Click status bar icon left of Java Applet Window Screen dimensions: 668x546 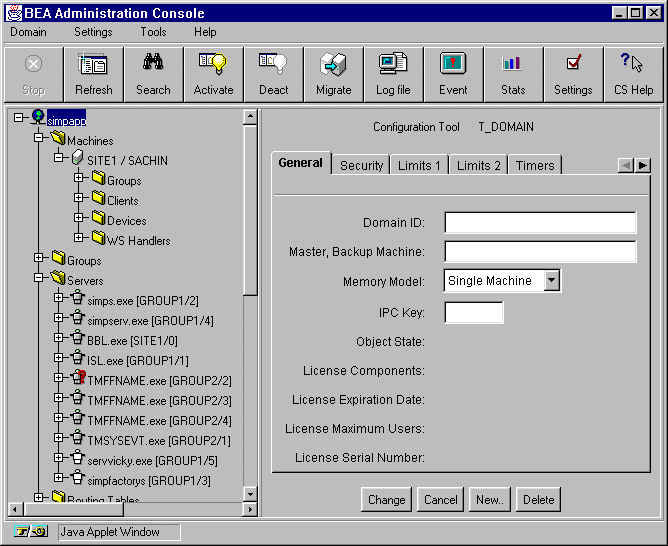(x=31, y=531)
